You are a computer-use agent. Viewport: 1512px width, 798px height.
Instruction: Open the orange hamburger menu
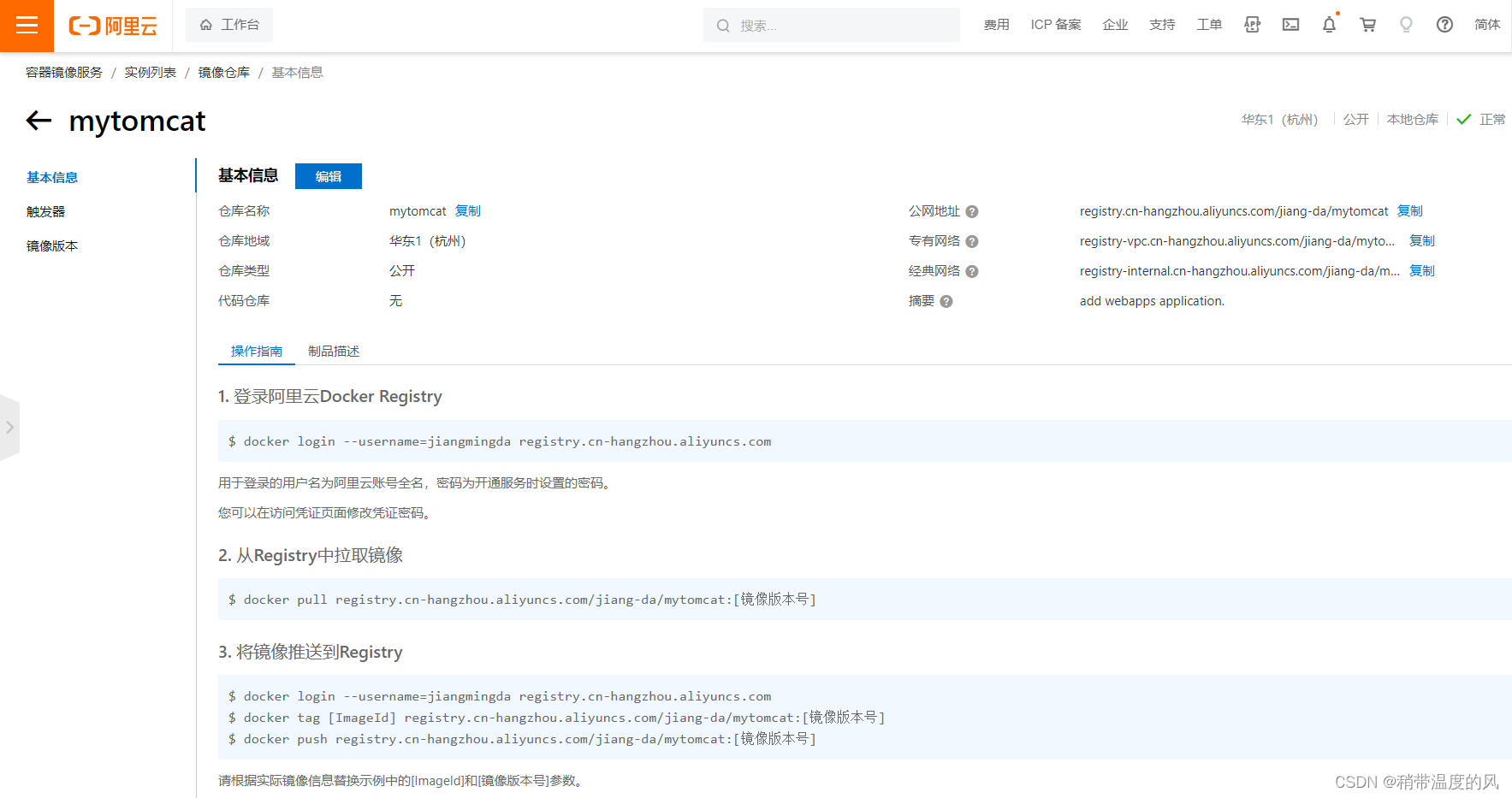tap(27, 26)
